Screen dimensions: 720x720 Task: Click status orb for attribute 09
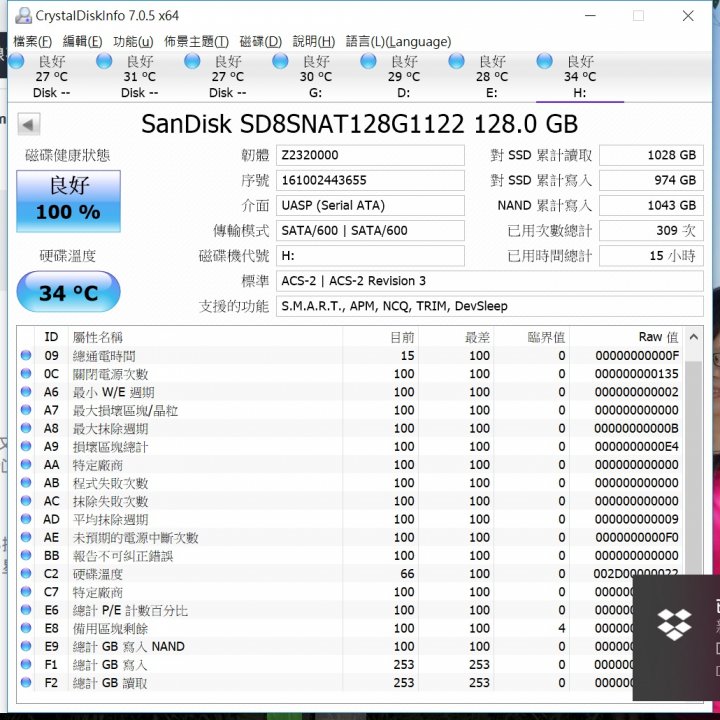pyautogui.click(x=26, y=355)
